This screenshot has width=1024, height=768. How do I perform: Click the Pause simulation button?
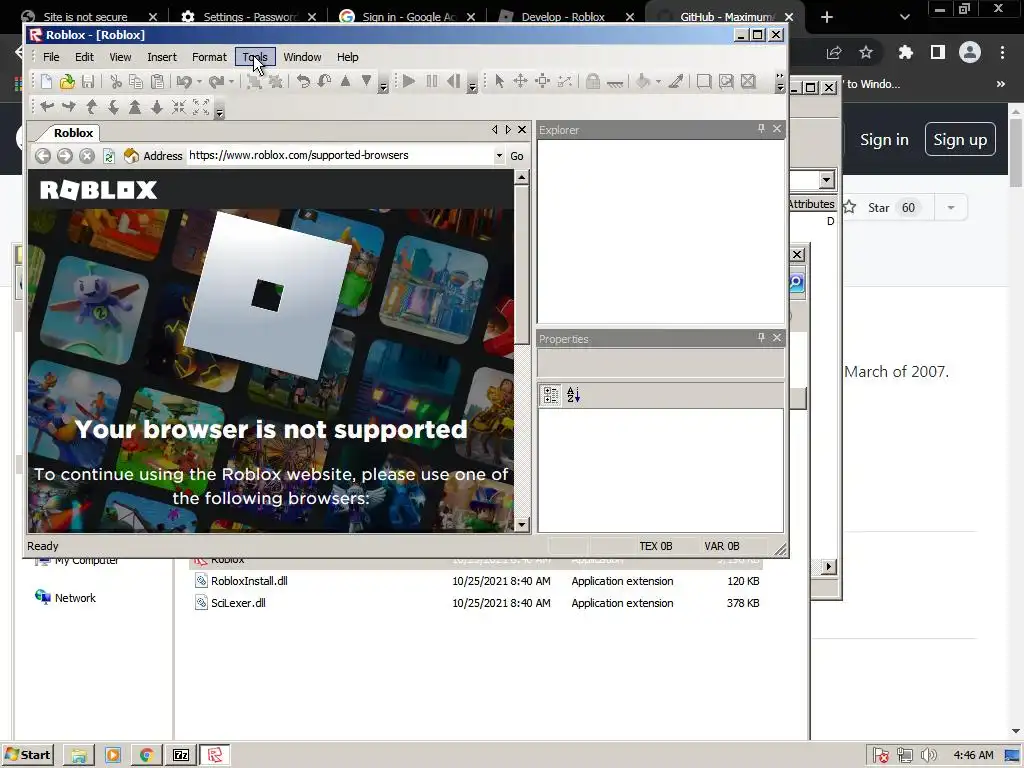coord(432,82)
